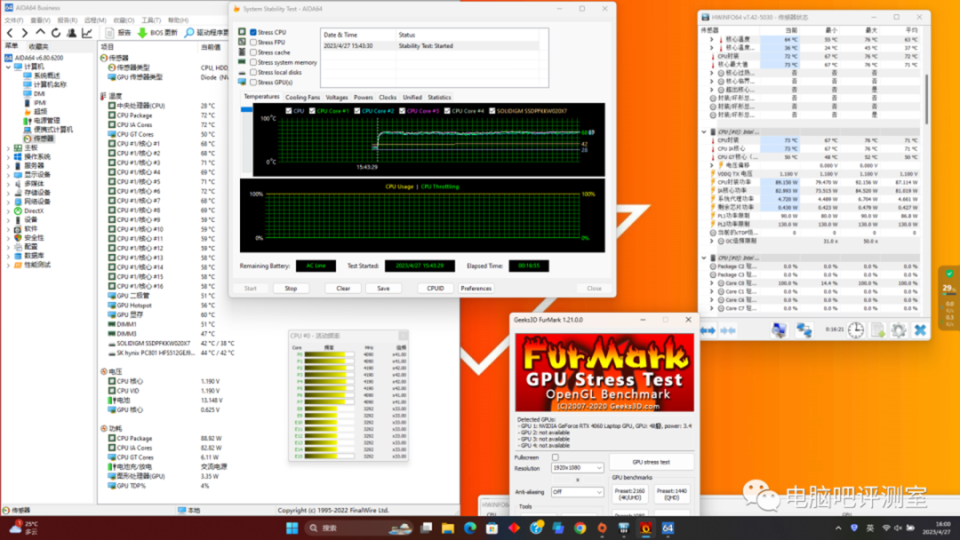
Task: Open Microsoft Edge from the taskbar
Action: (470, 528)
